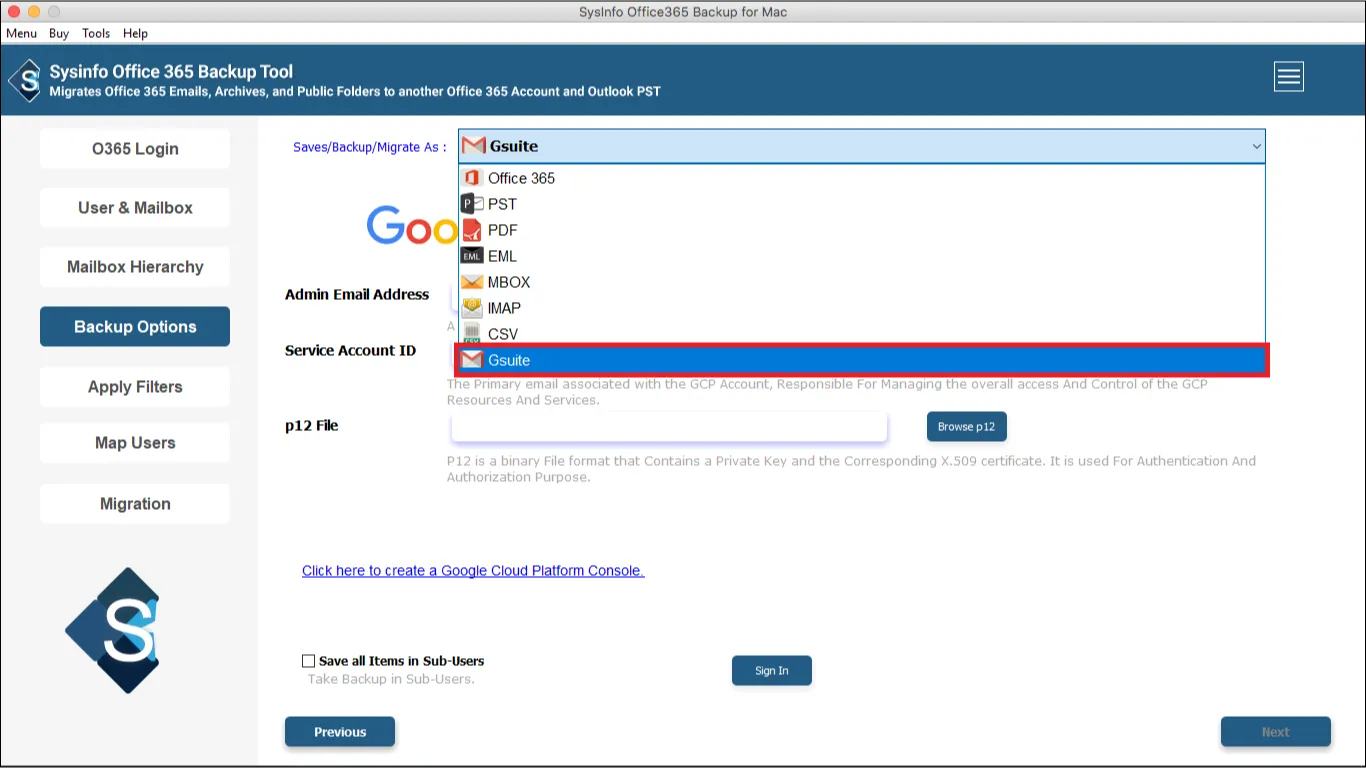Click the Browse p12 button
The image size is (1366, 768).
pos(966,427)
